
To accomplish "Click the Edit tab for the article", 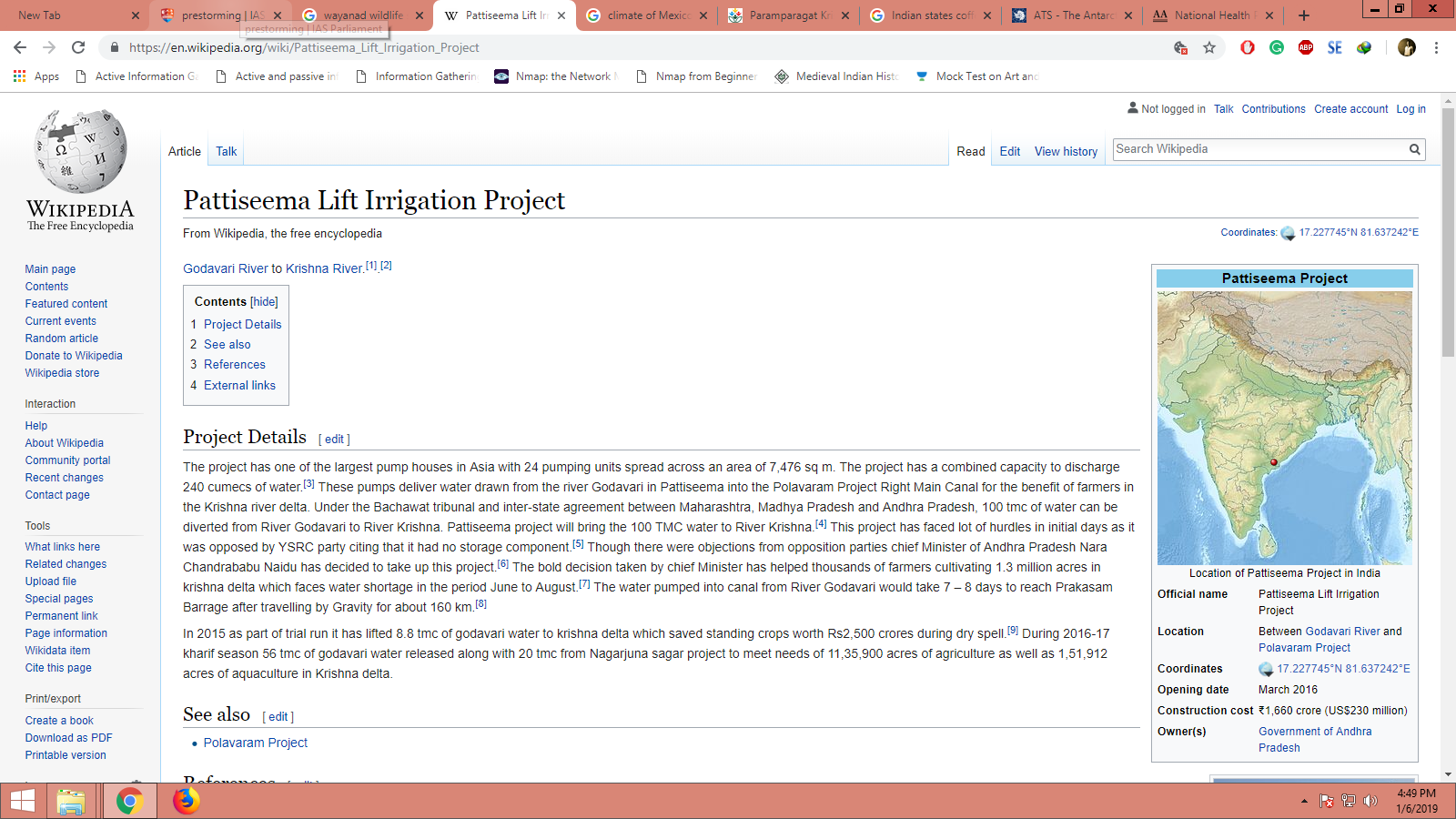I will (x=1010, y=152).
